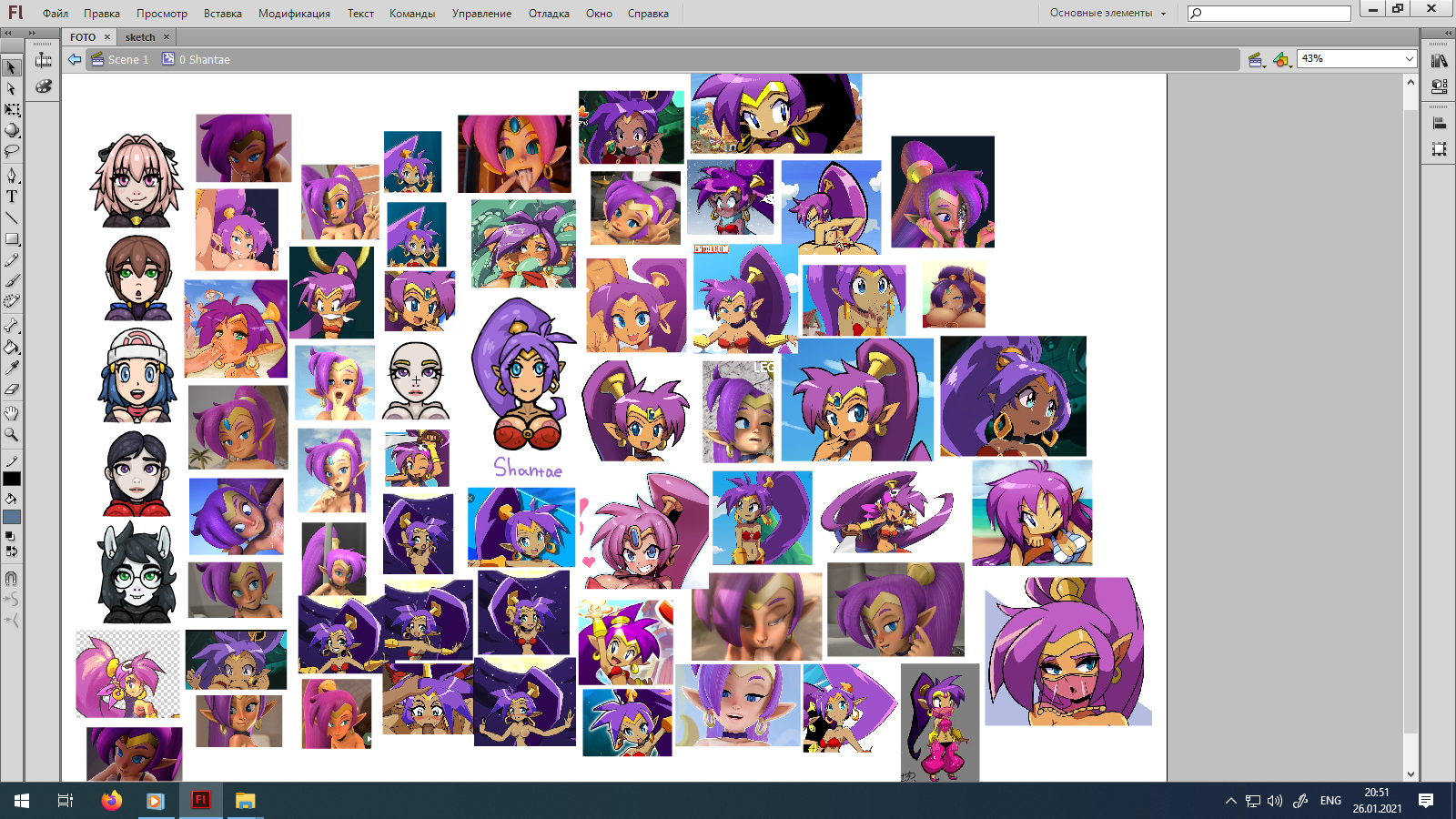1456x819 pixels.
Task: Select the Hand tool
Action: click(12, 413)
